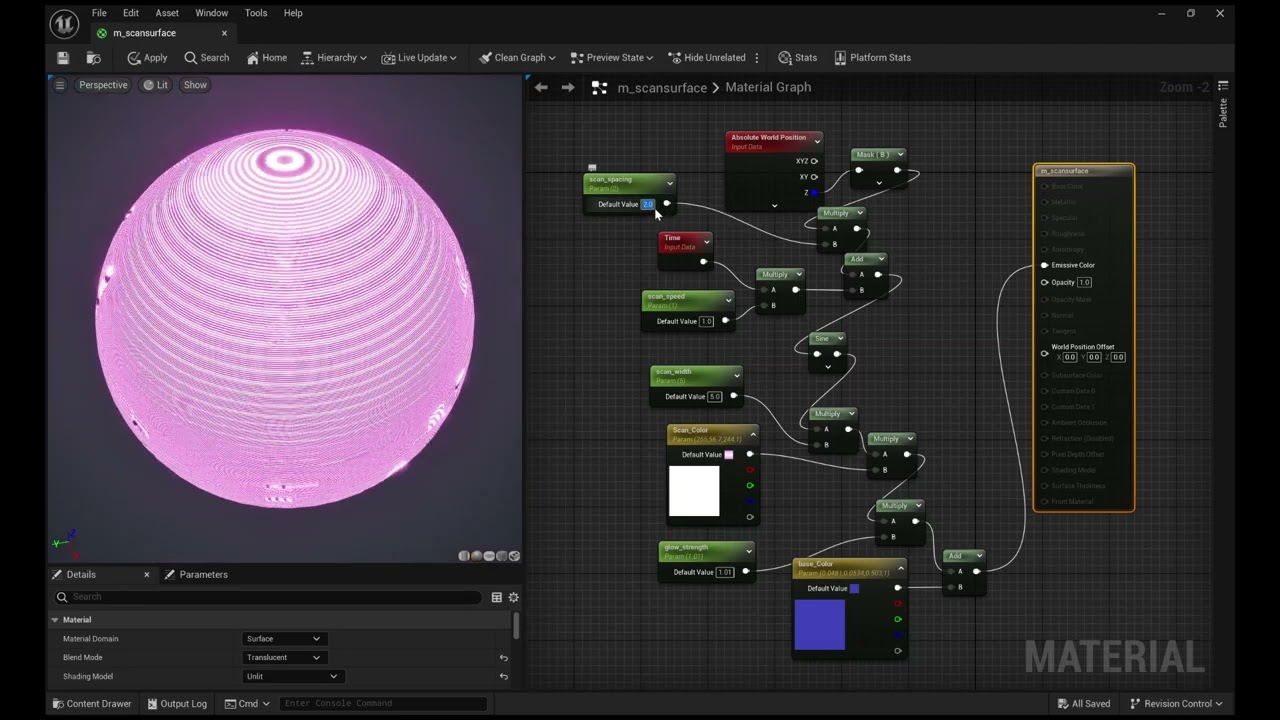Click the graph breadcrumb node icon before m_scansurface
Screen dimensions: 1280x720
599,88
